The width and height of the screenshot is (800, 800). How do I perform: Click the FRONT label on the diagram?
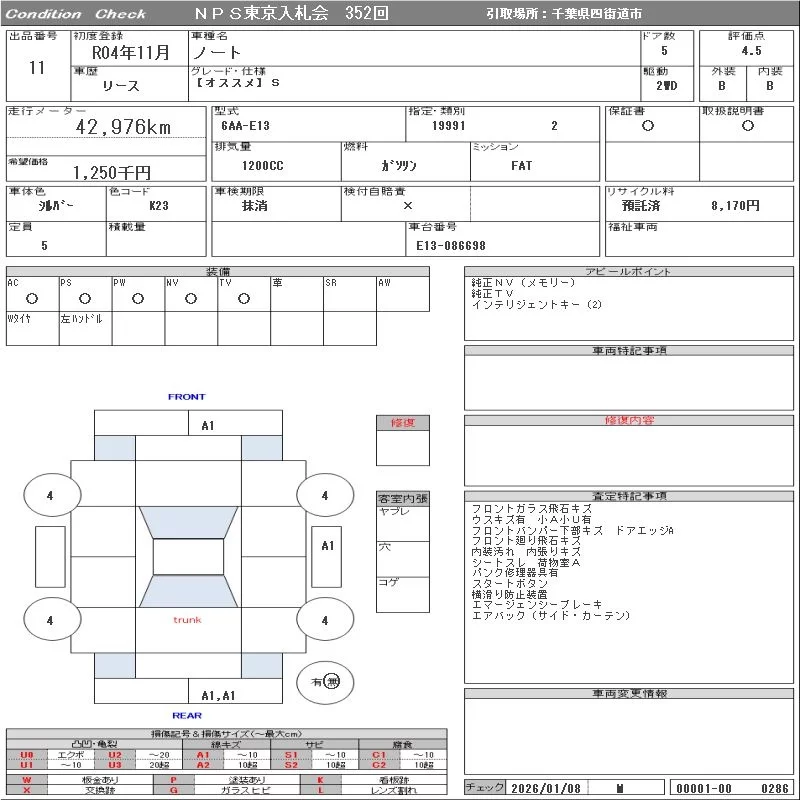[187, 397]
